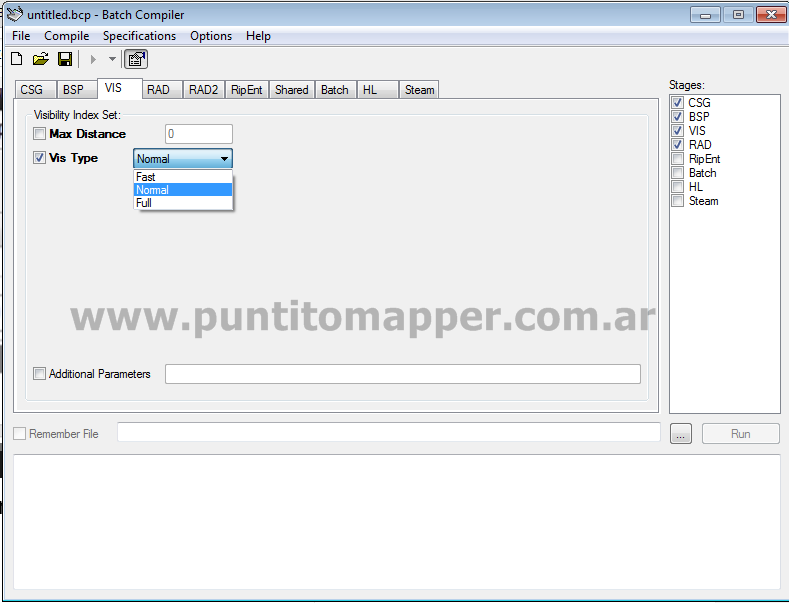Check Batch in the Stages list
This screenshot has height=603, width=789.
coord(677,173)
